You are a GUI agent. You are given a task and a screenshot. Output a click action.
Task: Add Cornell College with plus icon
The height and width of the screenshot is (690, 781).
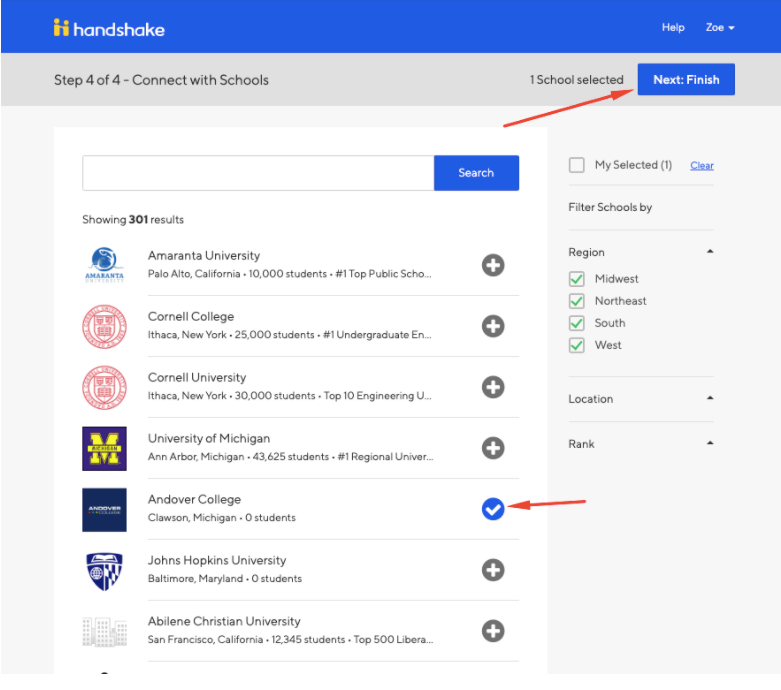[493, 326]
